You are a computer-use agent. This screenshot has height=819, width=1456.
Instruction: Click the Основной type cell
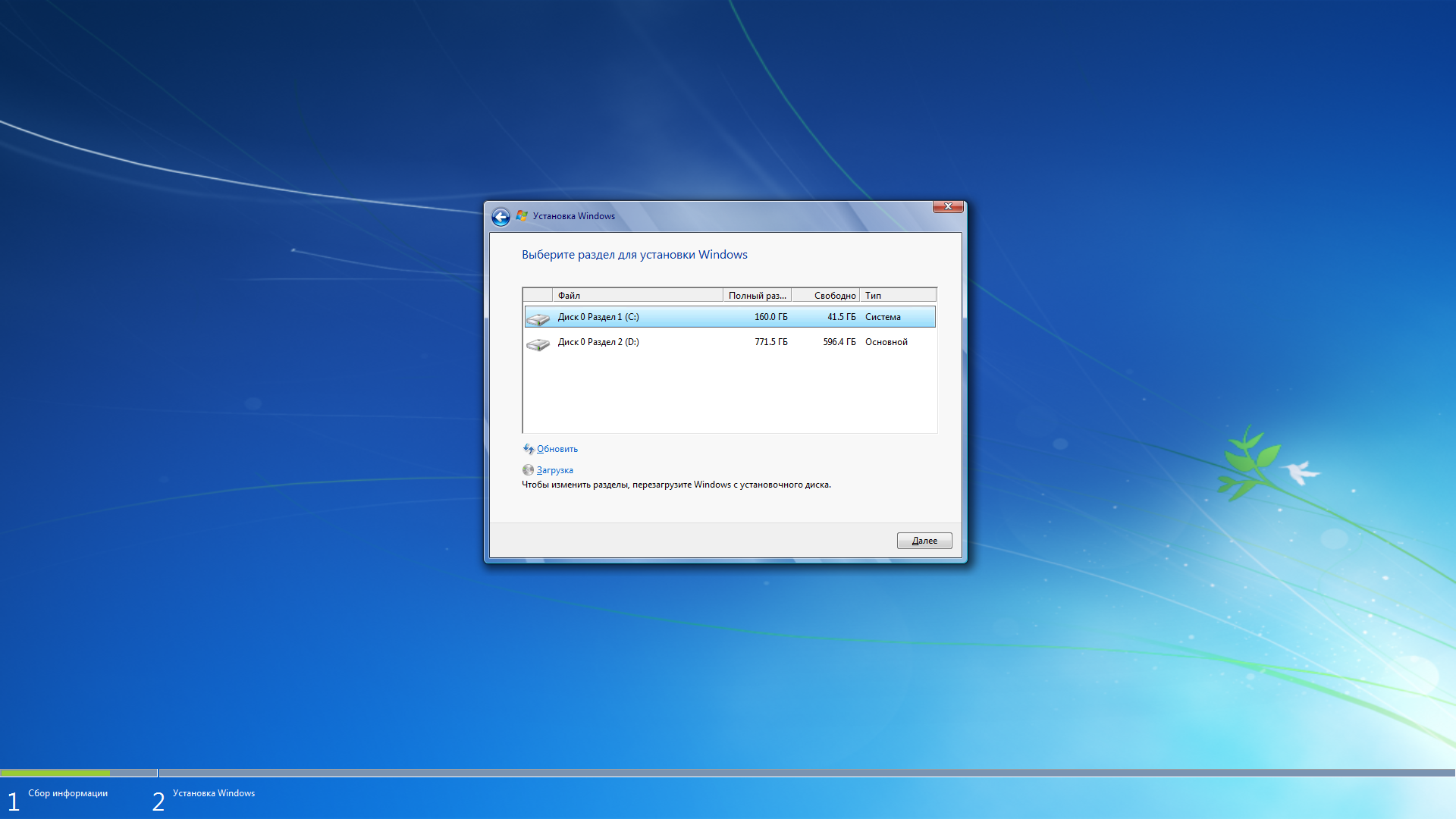(x=886, y=342)
